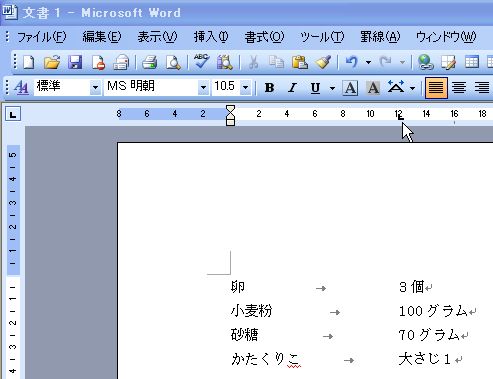Toggle center alignment button
This screenshot has height=379, width=493.
click(459, 88)
